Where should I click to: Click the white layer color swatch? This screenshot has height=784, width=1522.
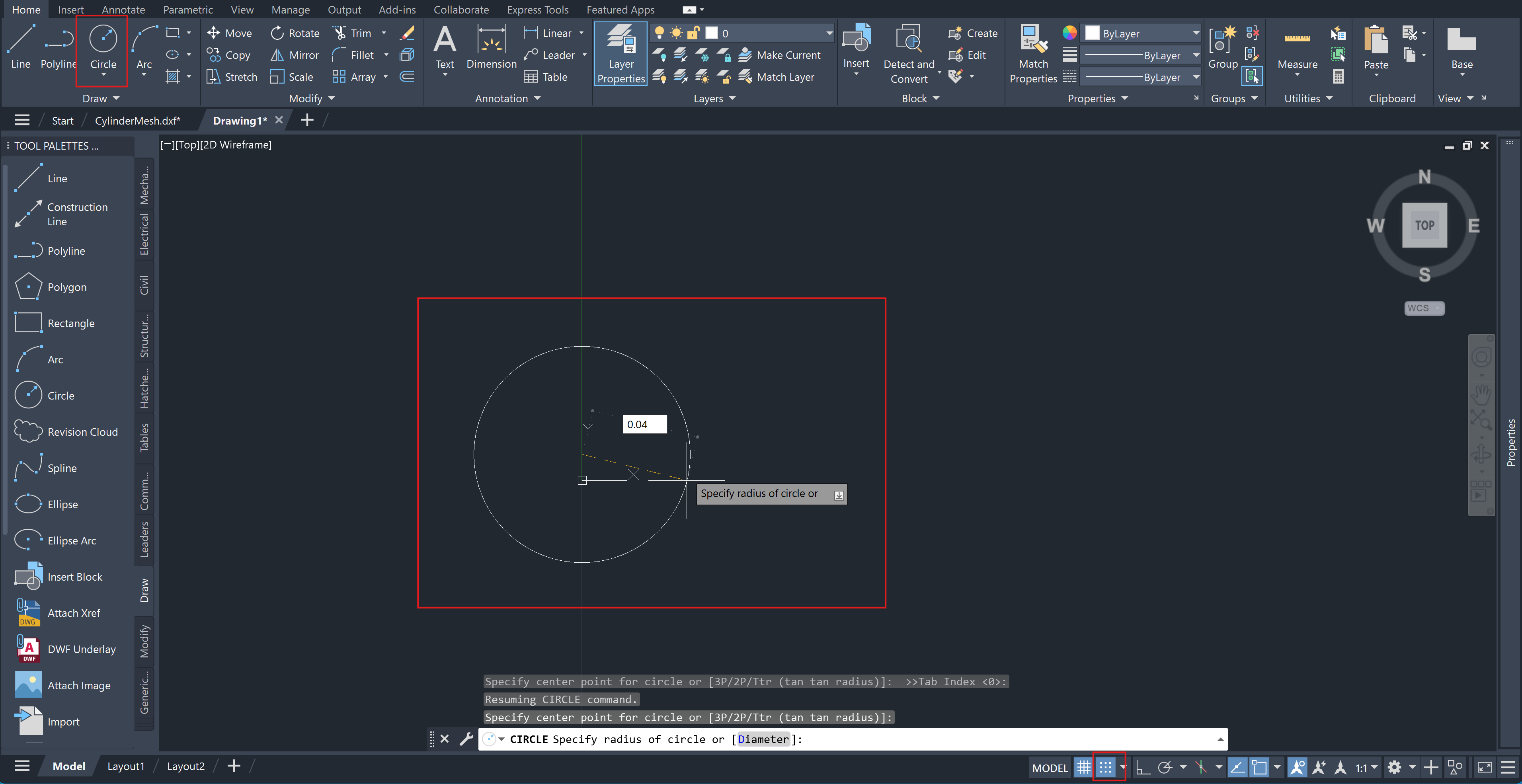point(712,33)
